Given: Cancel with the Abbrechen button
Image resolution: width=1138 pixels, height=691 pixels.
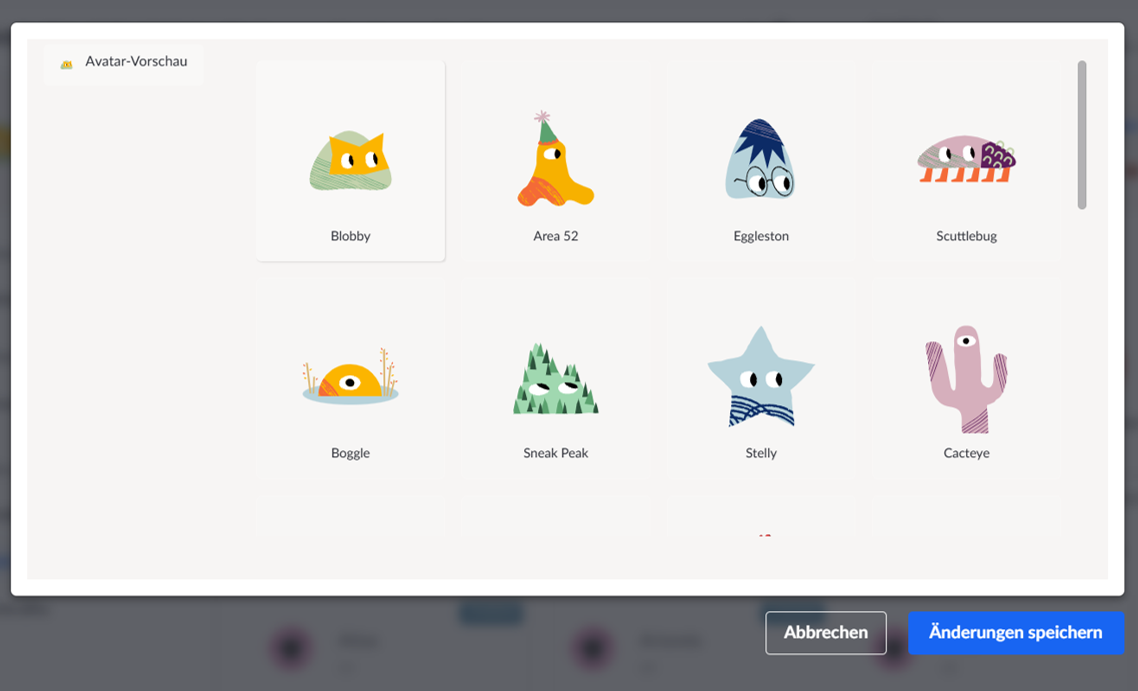Looking at the screenshot, I should (x=825, y=632).
